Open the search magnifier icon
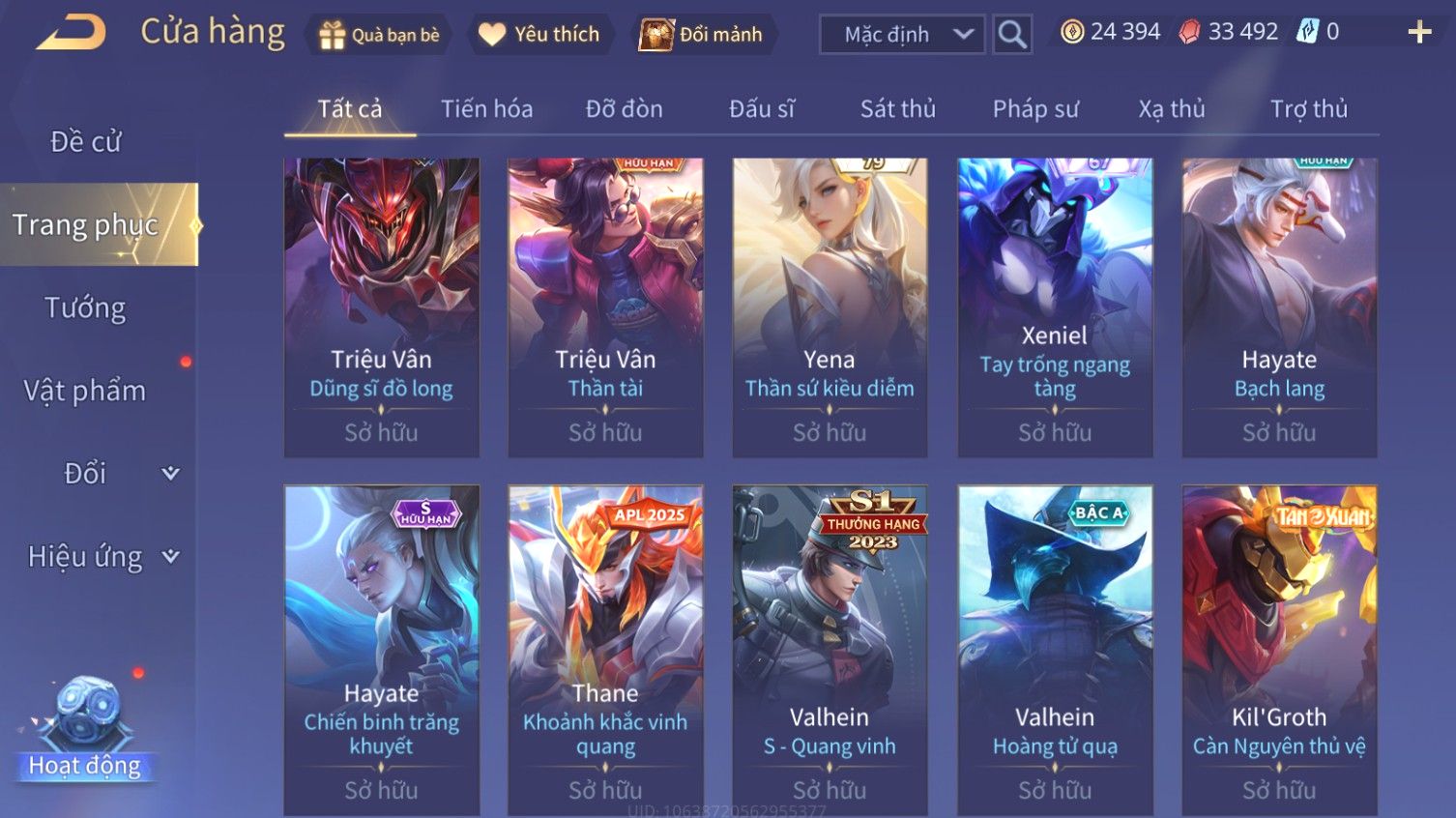The height and width of the screenshot is (818, 1456). coord(1012,35)
